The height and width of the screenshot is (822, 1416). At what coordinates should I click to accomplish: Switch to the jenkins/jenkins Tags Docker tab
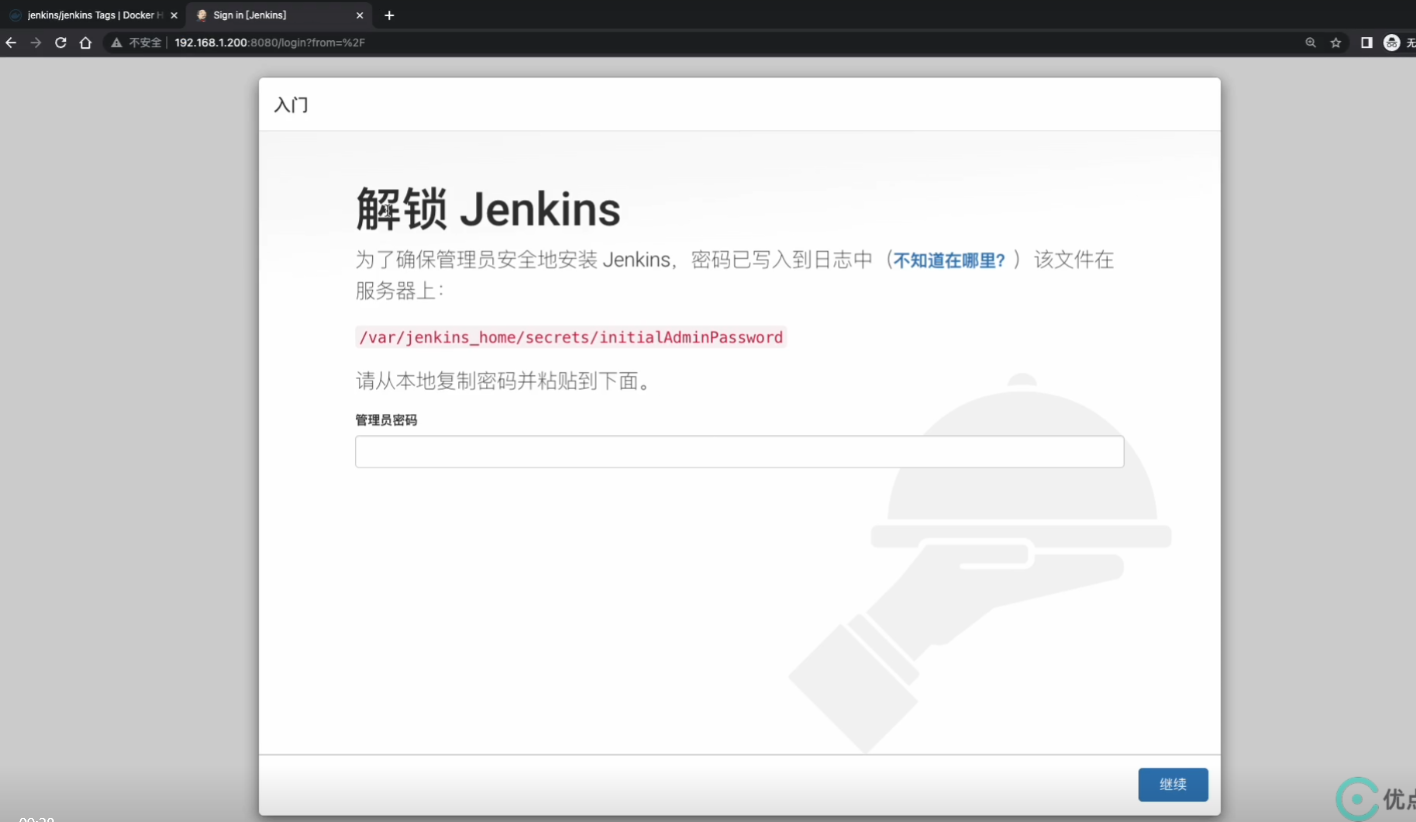(93, 15)
